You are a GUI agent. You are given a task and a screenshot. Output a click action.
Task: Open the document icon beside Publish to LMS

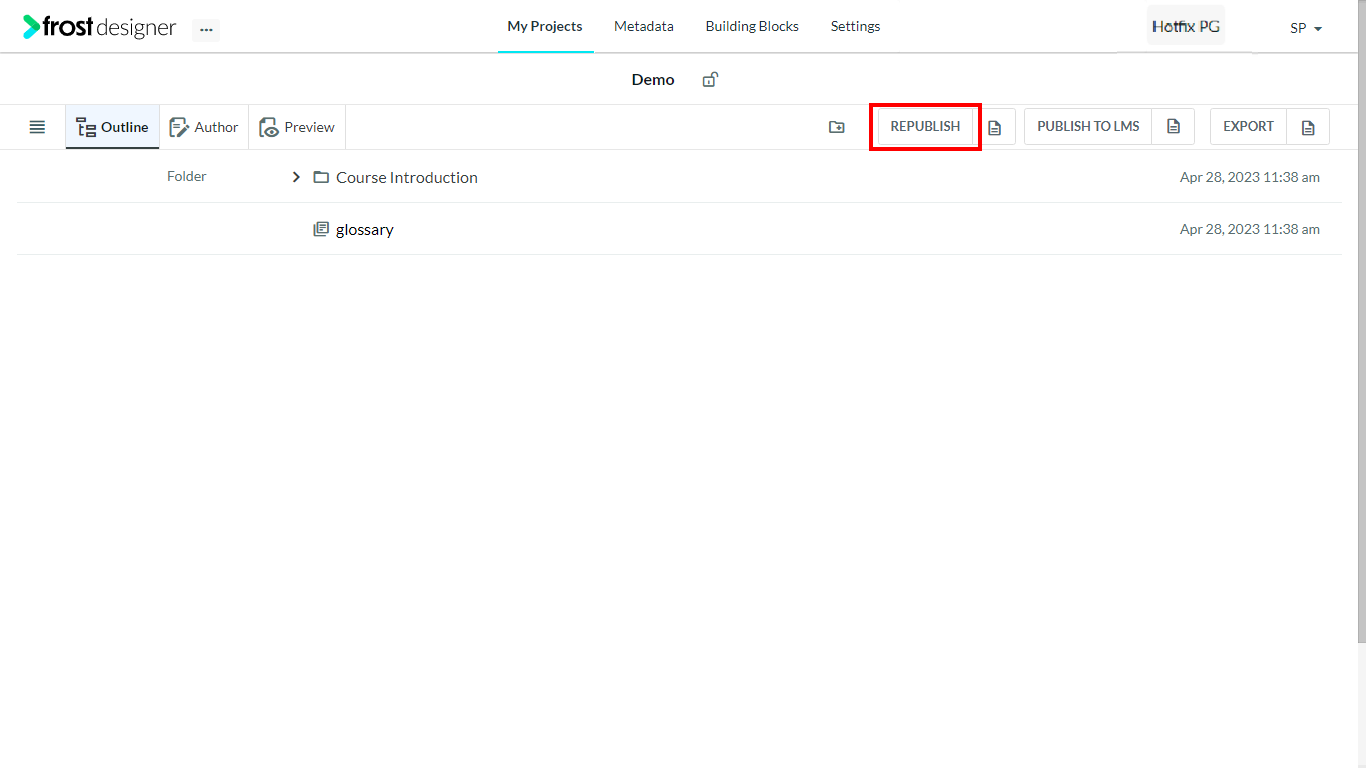tap(1174, 127)
